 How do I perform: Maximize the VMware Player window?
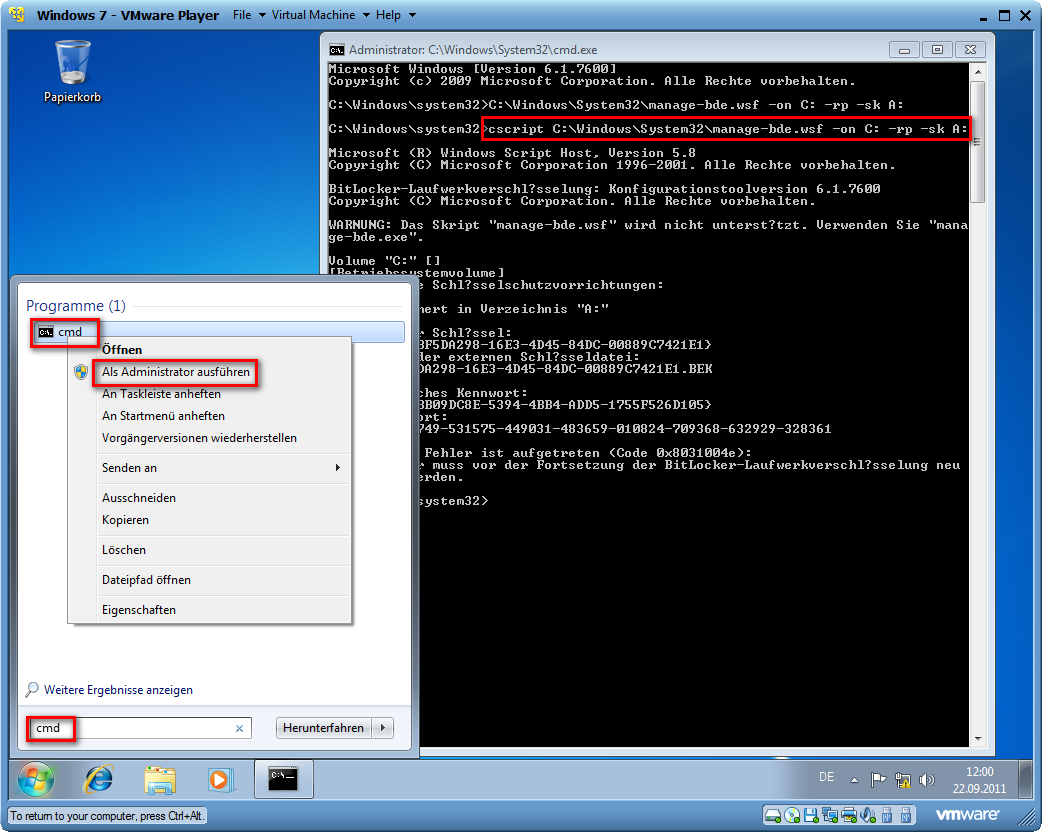(x=1005, y=15)
